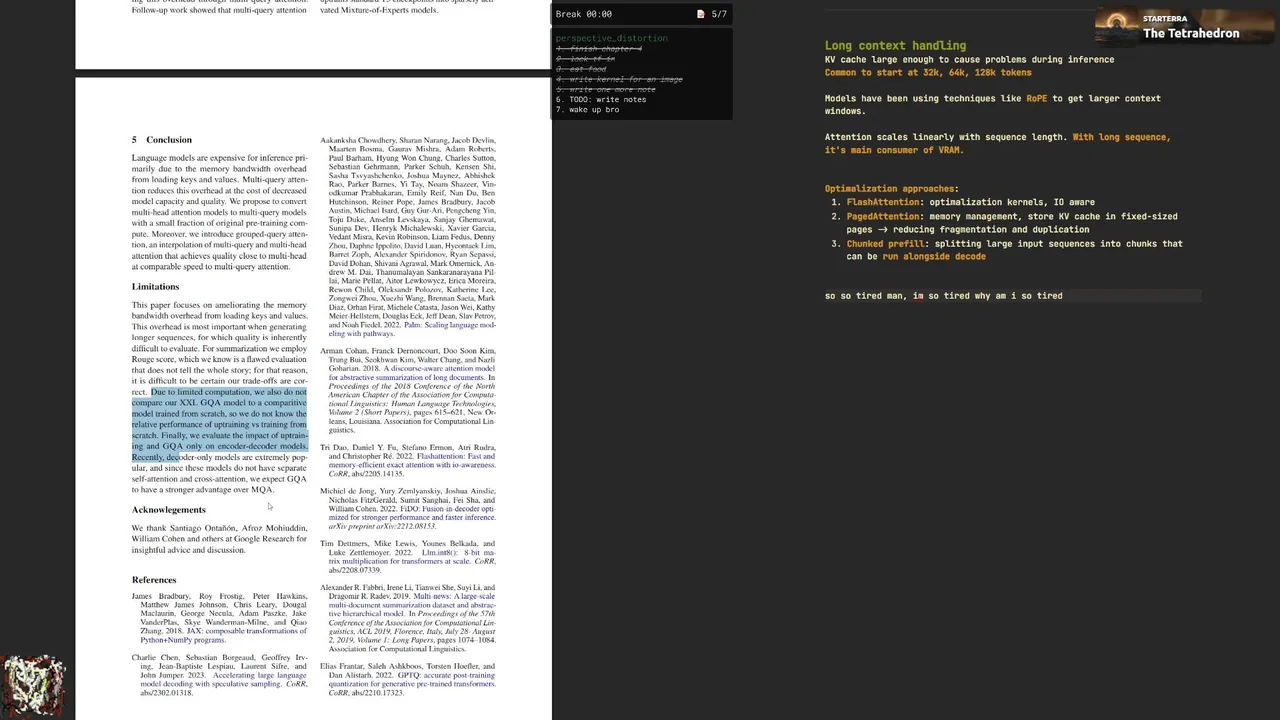
Task: Click the 'PagedAttention' item in the notes list
Action: (x=884, y=216)
